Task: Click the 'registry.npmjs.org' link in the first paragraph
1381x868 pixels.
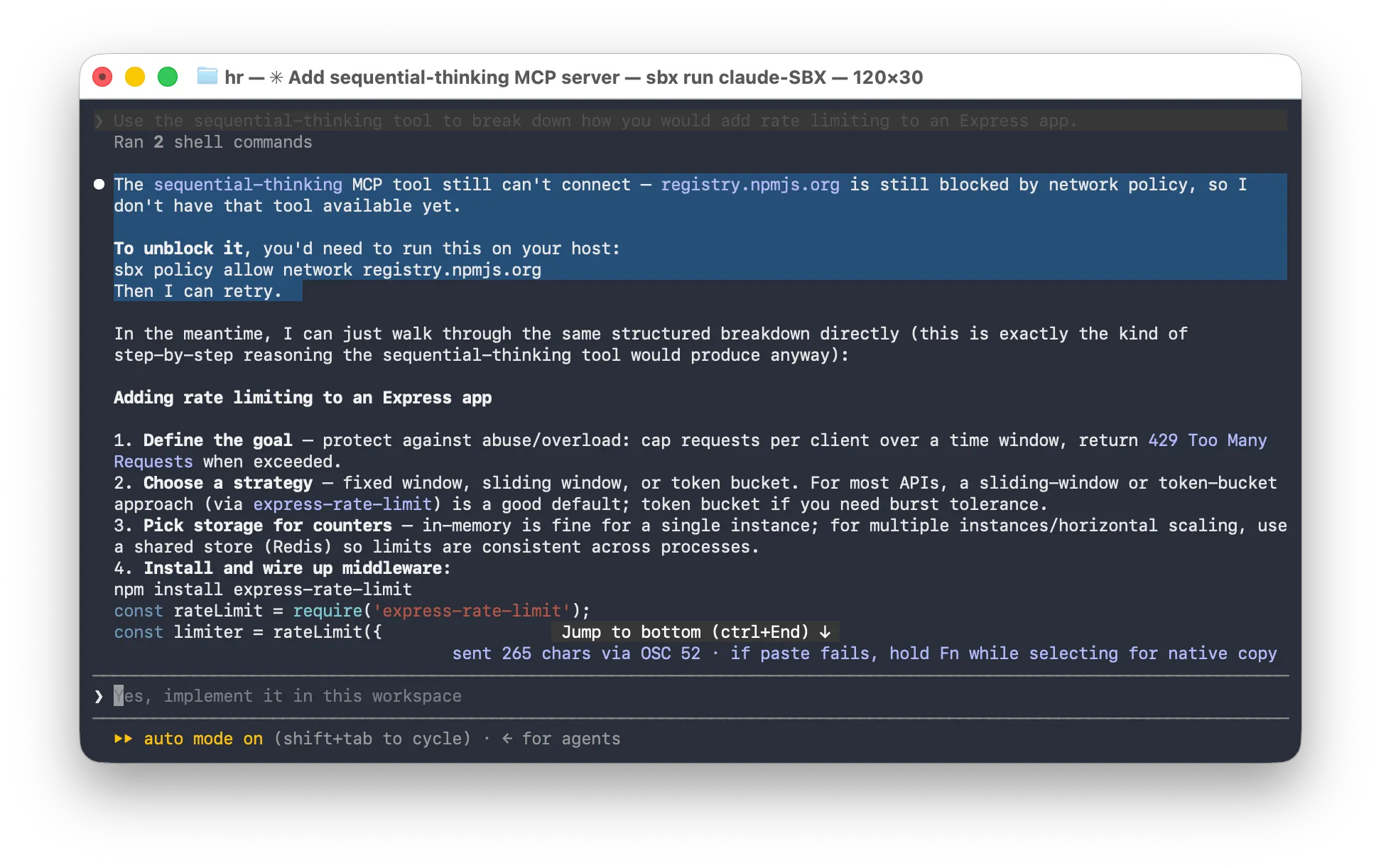Action: point(750,185)
